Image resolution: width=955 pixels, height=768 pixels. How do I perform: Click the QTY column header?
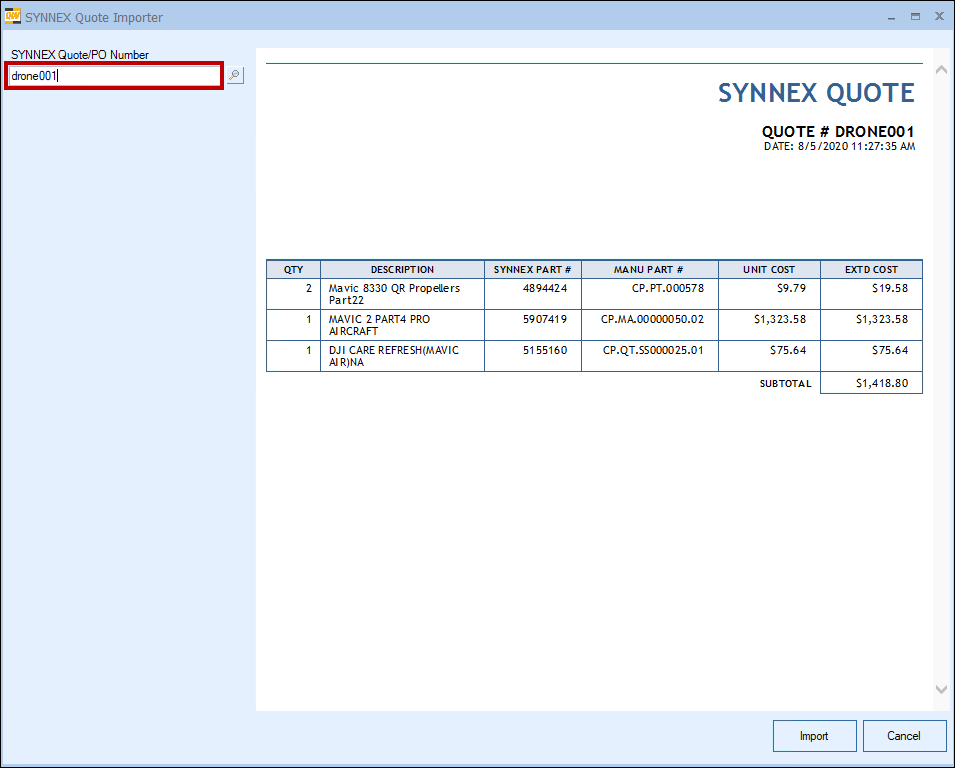pyautogui.click(x=293, y=269)
